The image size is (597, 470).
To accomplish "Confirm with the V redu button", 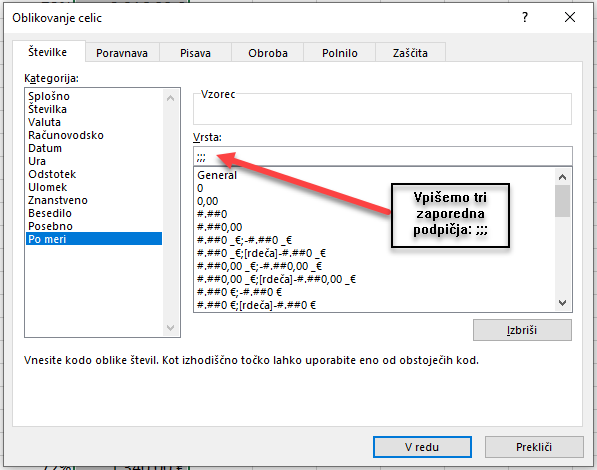I will (422, 447).
